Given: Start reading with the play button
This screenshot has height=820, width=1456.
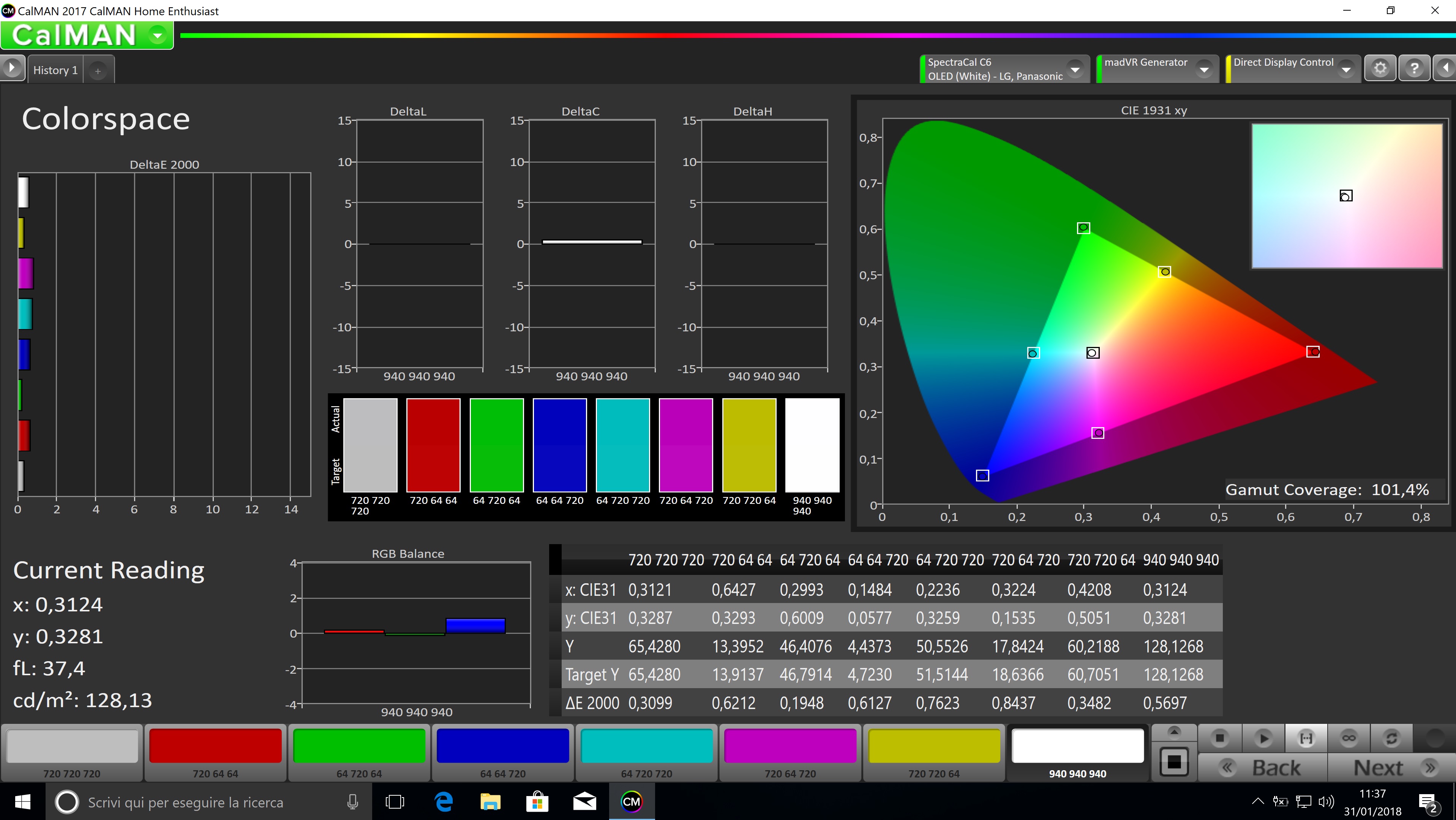Looking at the screenshot, I should coord(1263,738).
